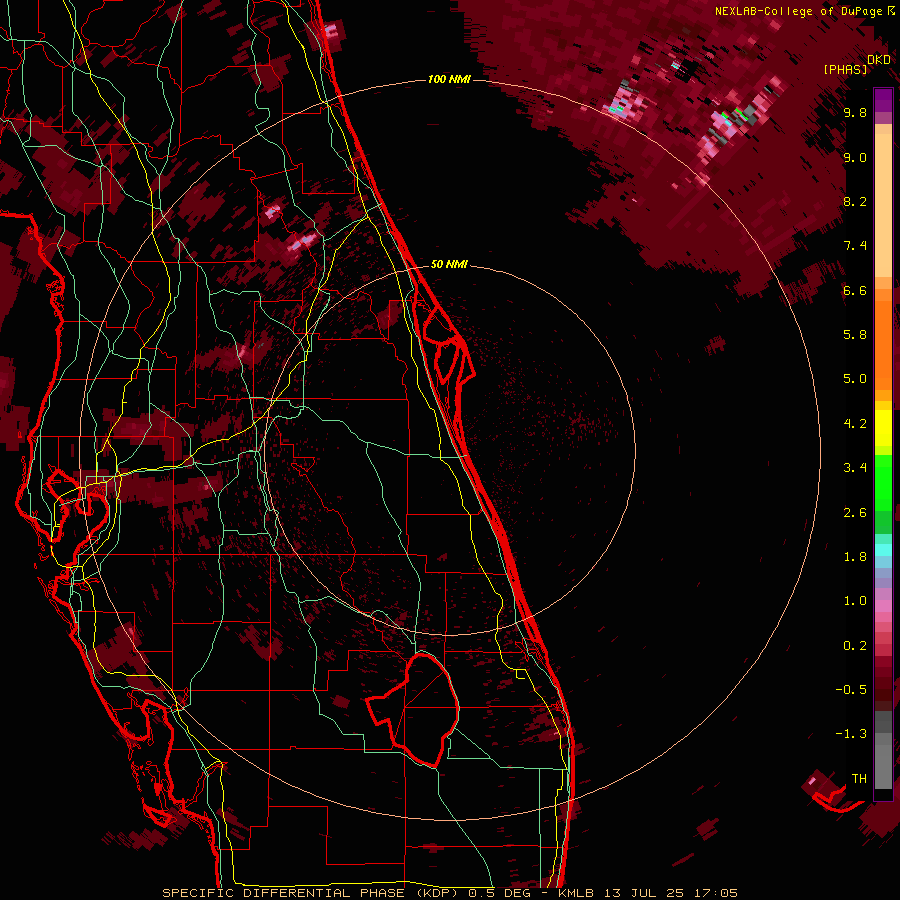Click the 100 NMI range ring label
The image size is (900, 900).
tap(449, 79)
